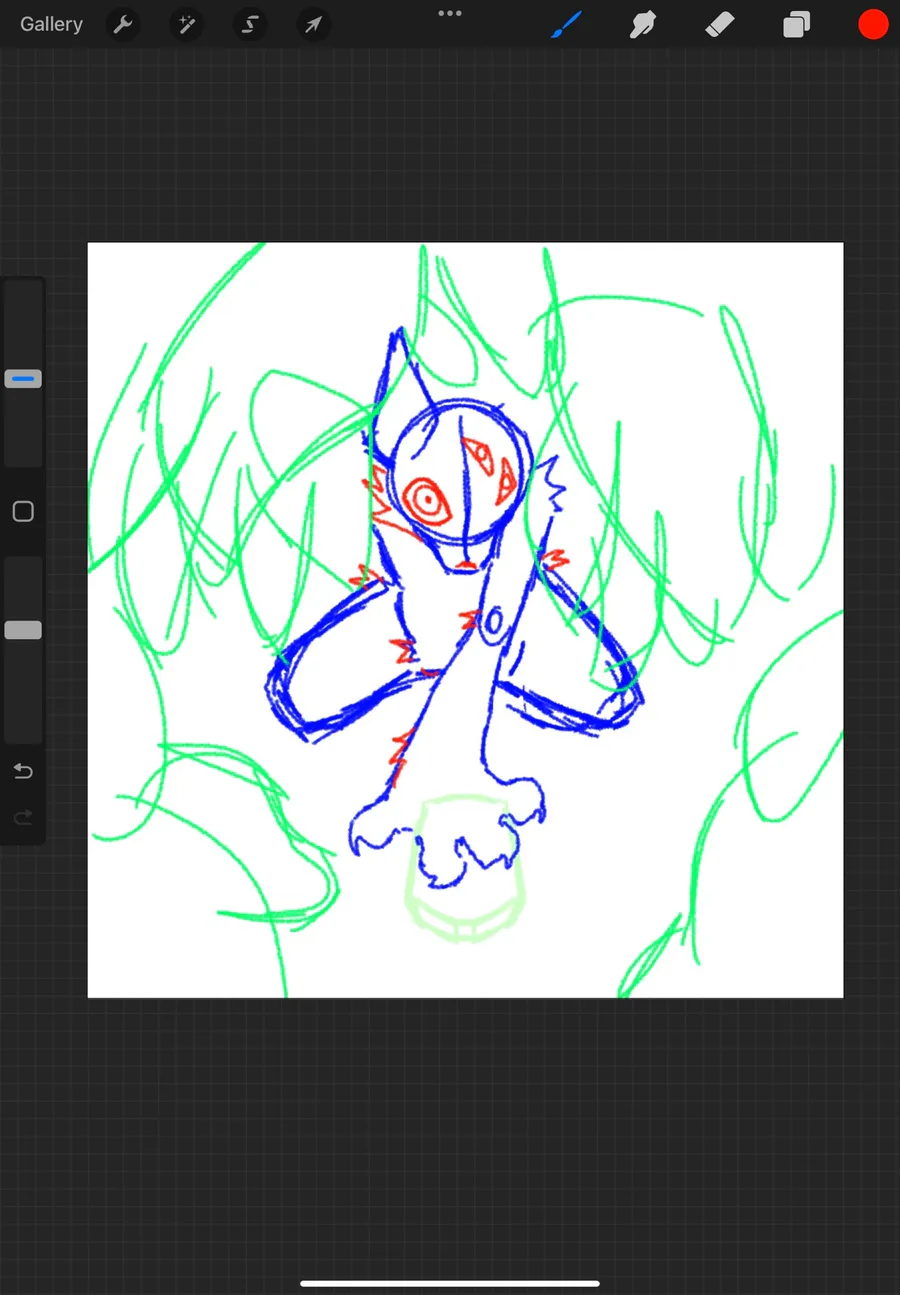Open the Adjustments magic wand menu
The height and width of the screenshot is (1295, 900).
coord(186,25)
